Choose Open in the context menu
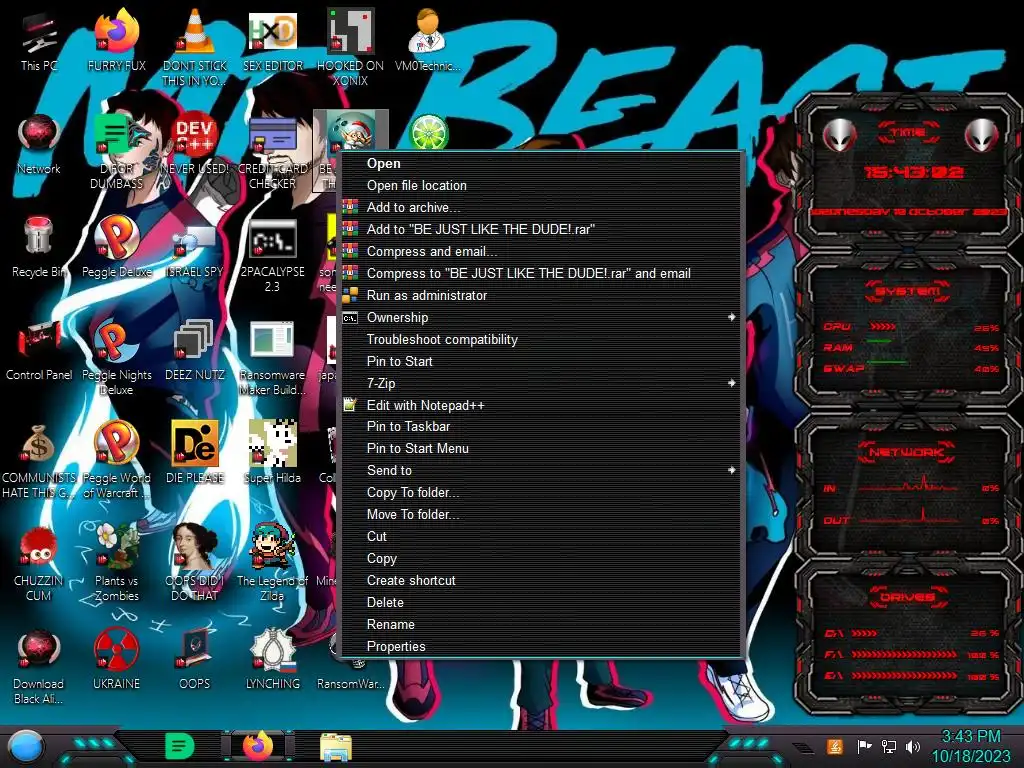This screenshot has height=768, width=1024. tap(541, 163)
